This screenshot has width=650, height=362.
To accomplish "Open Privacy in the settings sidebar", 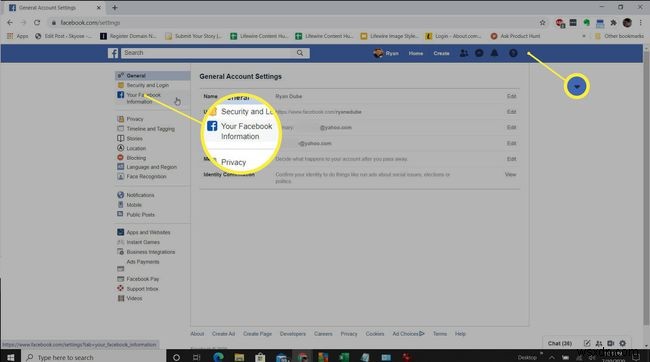I will pos(135,119).
